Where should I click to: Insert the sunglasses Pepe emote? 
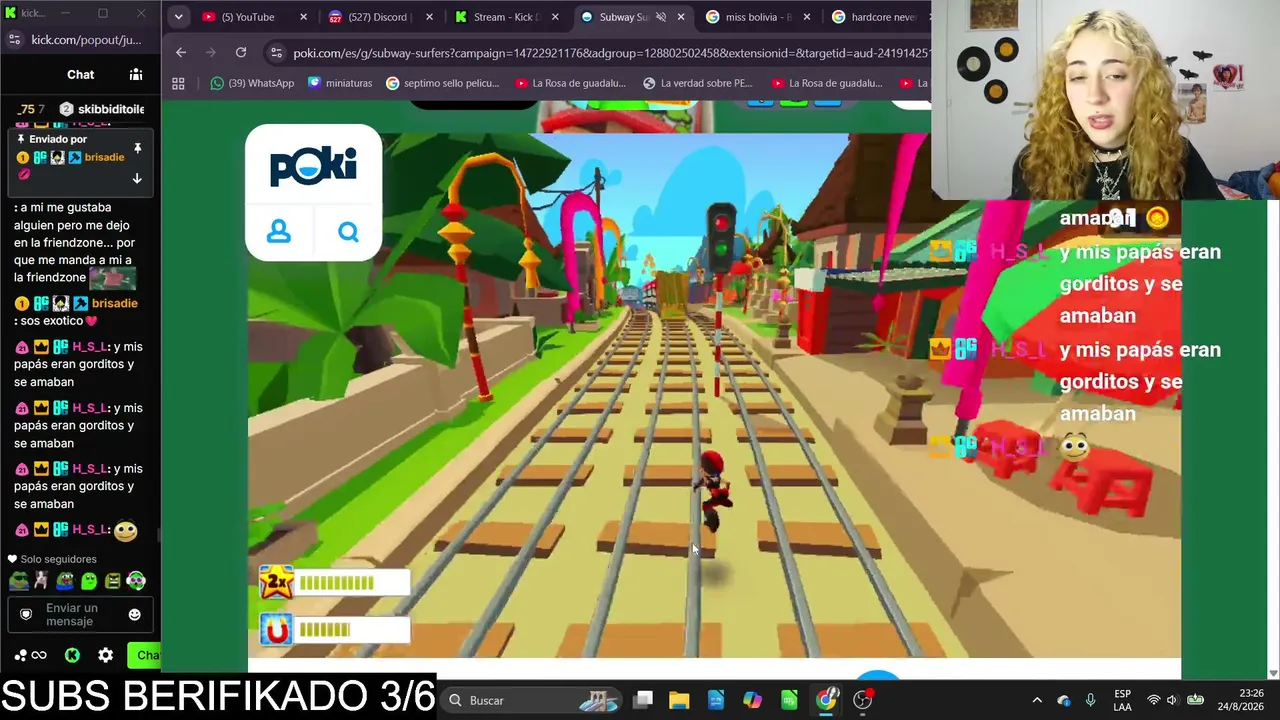18,580
